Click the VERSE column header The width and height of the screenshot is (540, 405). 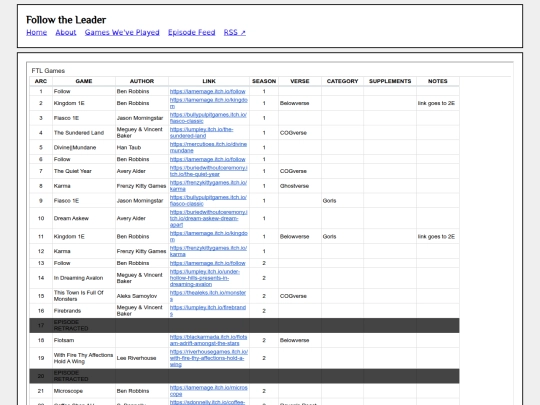(300, 81)
